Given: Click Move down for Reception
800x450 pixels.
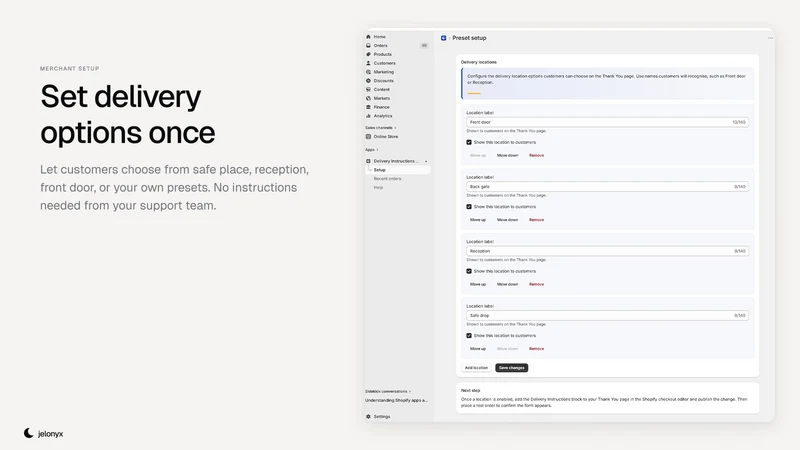Looking at the screenshot, I should (x=507, y=284).
